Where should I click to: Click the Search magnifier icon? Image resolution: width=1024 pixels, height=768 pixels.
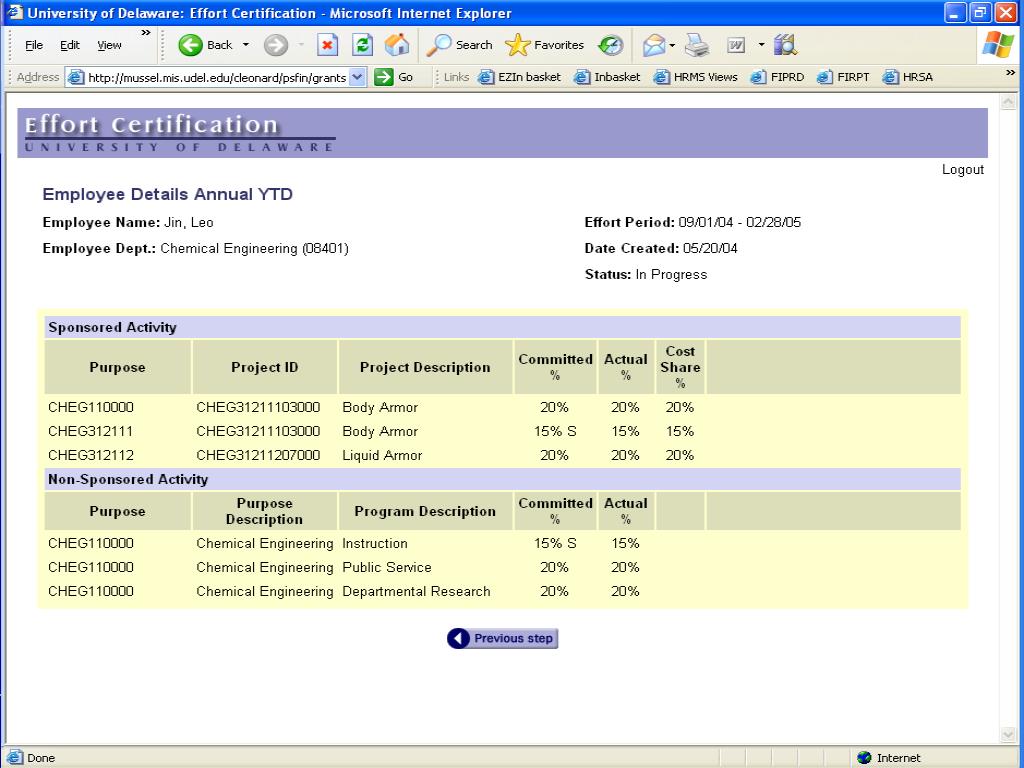click(x=438, y=45)
